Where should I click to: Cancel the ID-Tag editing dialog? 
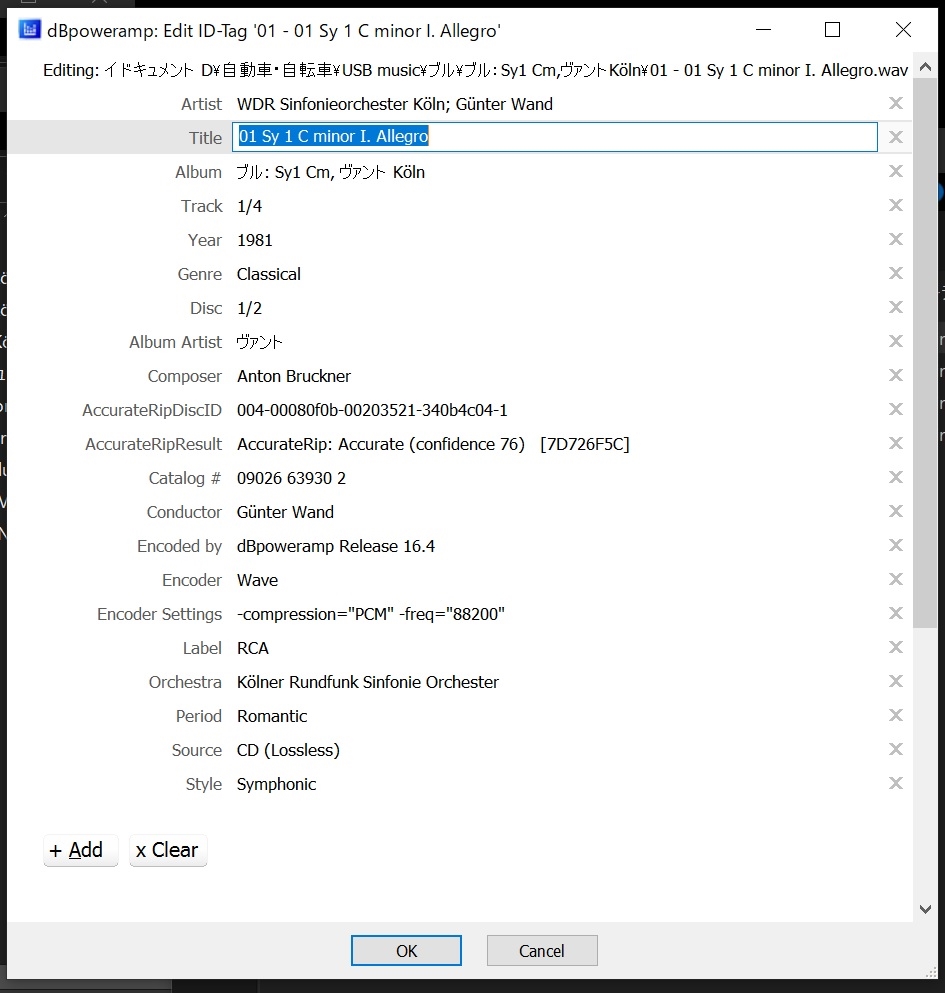tap(542, 951)
